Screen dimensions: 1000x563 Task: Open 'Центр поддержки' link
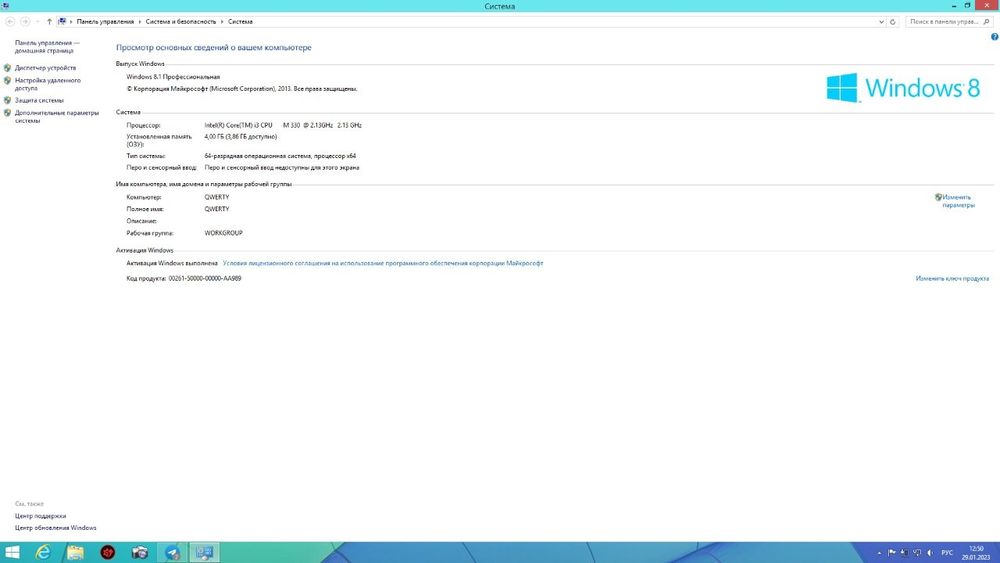(x=40, y=516)
